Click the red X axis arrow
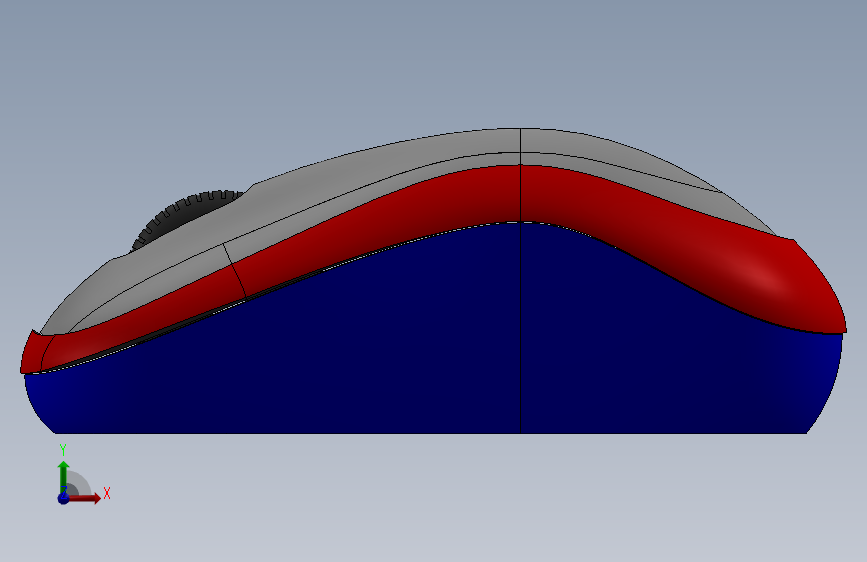 click(x=86, y=498)
